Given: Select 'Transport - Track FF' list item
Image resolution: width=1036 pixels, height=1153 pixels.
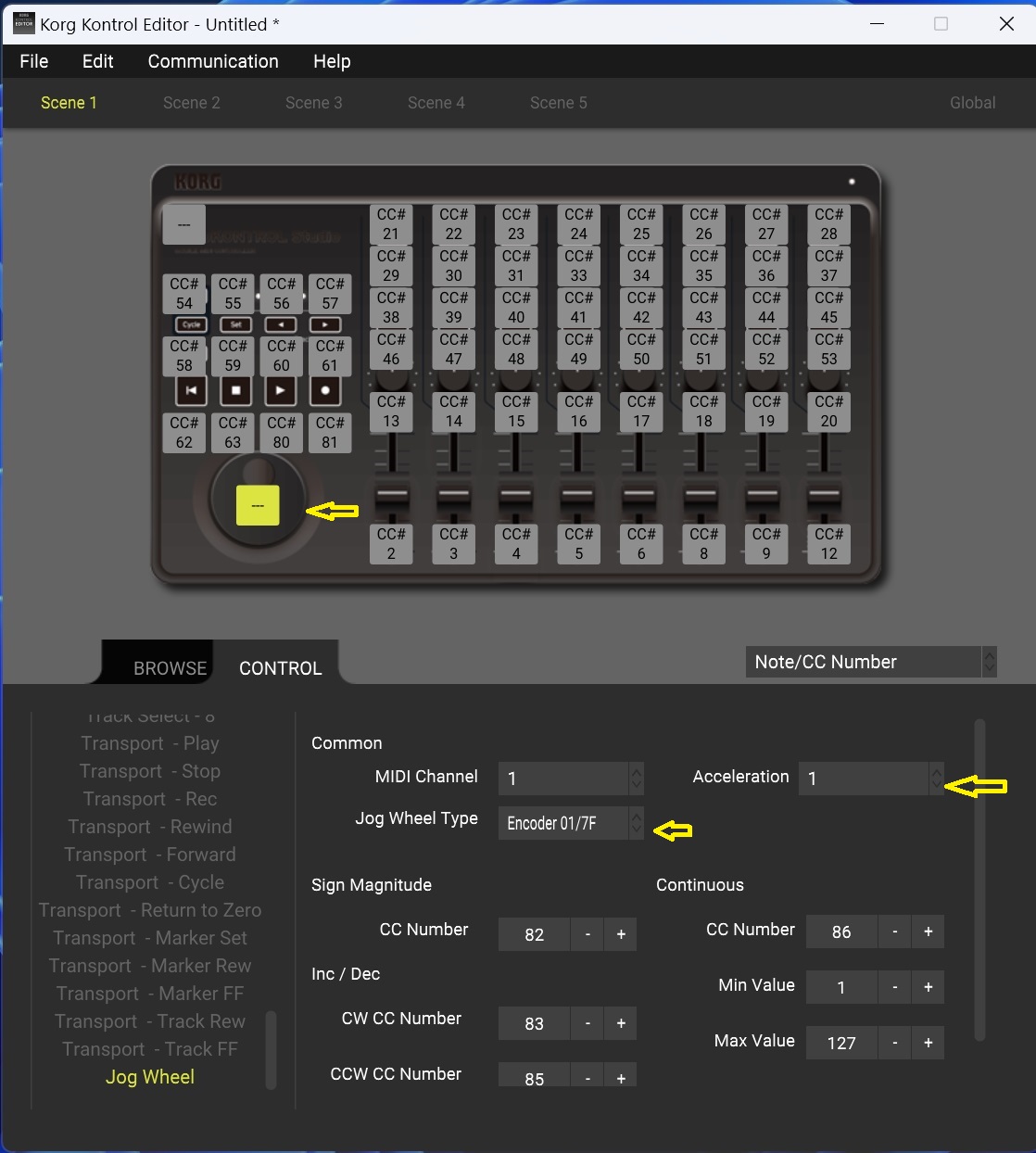Looking at the screenshot, I should (150, 1049).
